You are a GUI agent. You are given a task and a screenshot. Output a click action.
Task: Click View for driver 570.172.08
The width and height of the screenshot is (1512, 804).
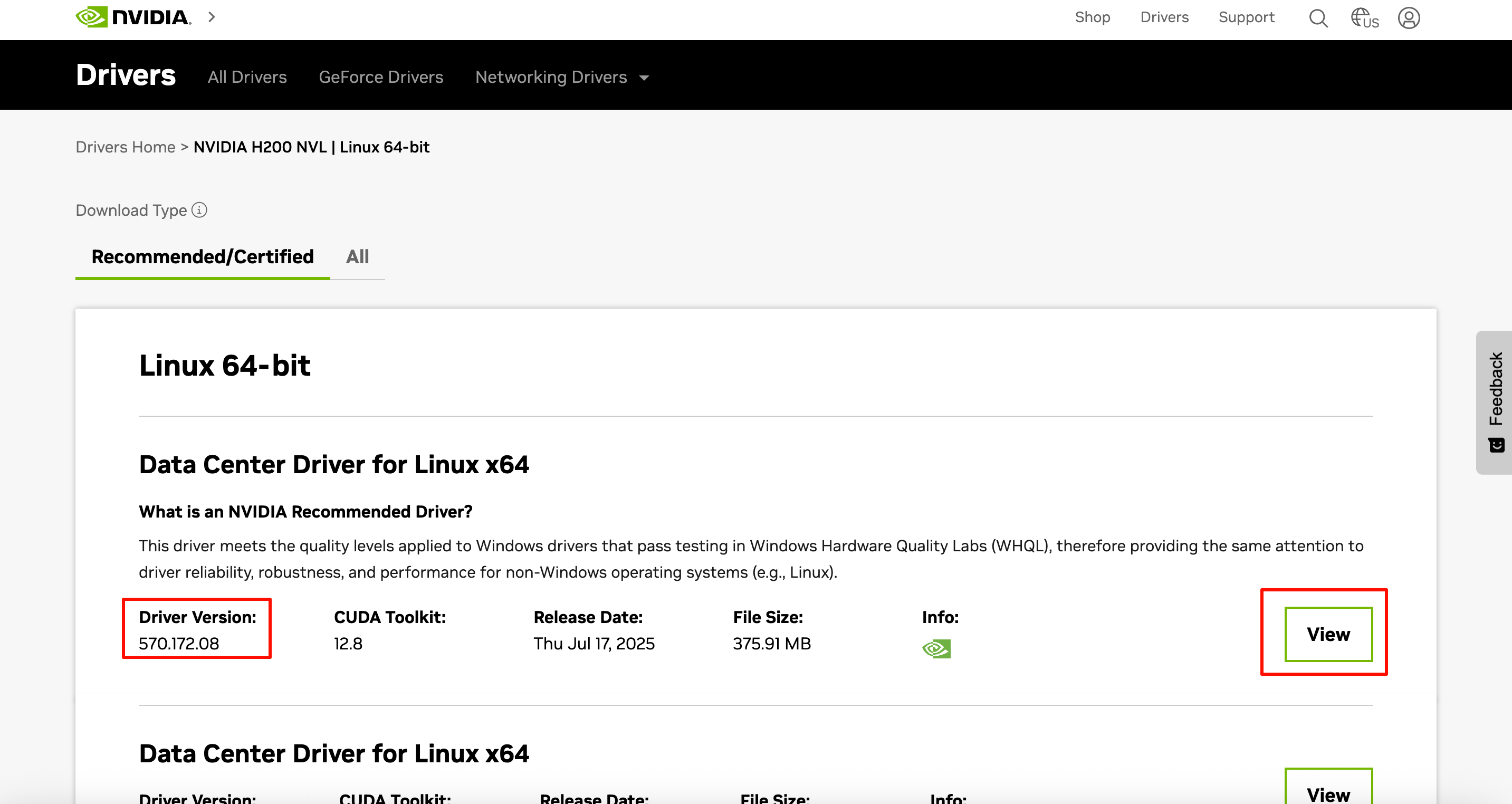coord(1328,634)
